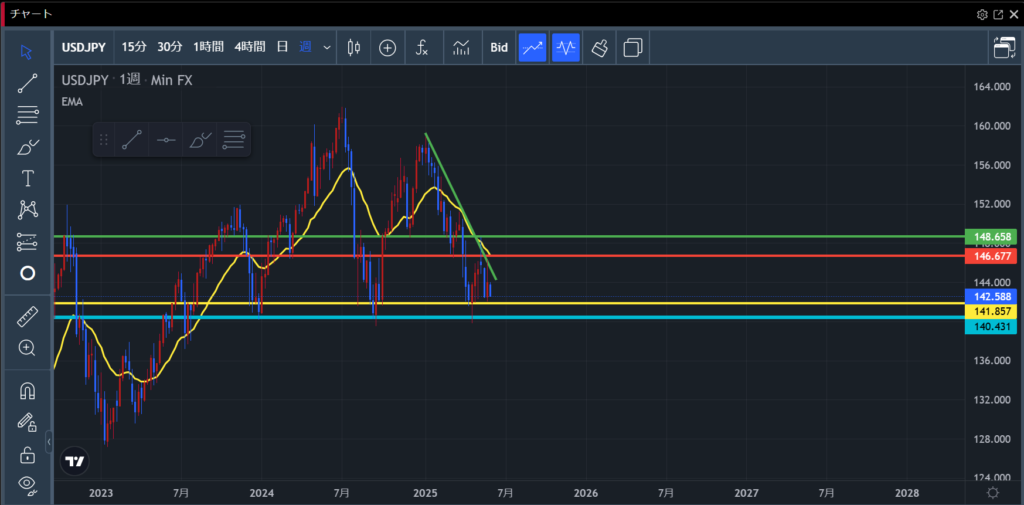Click the チャート panel title

coord(31,14)
